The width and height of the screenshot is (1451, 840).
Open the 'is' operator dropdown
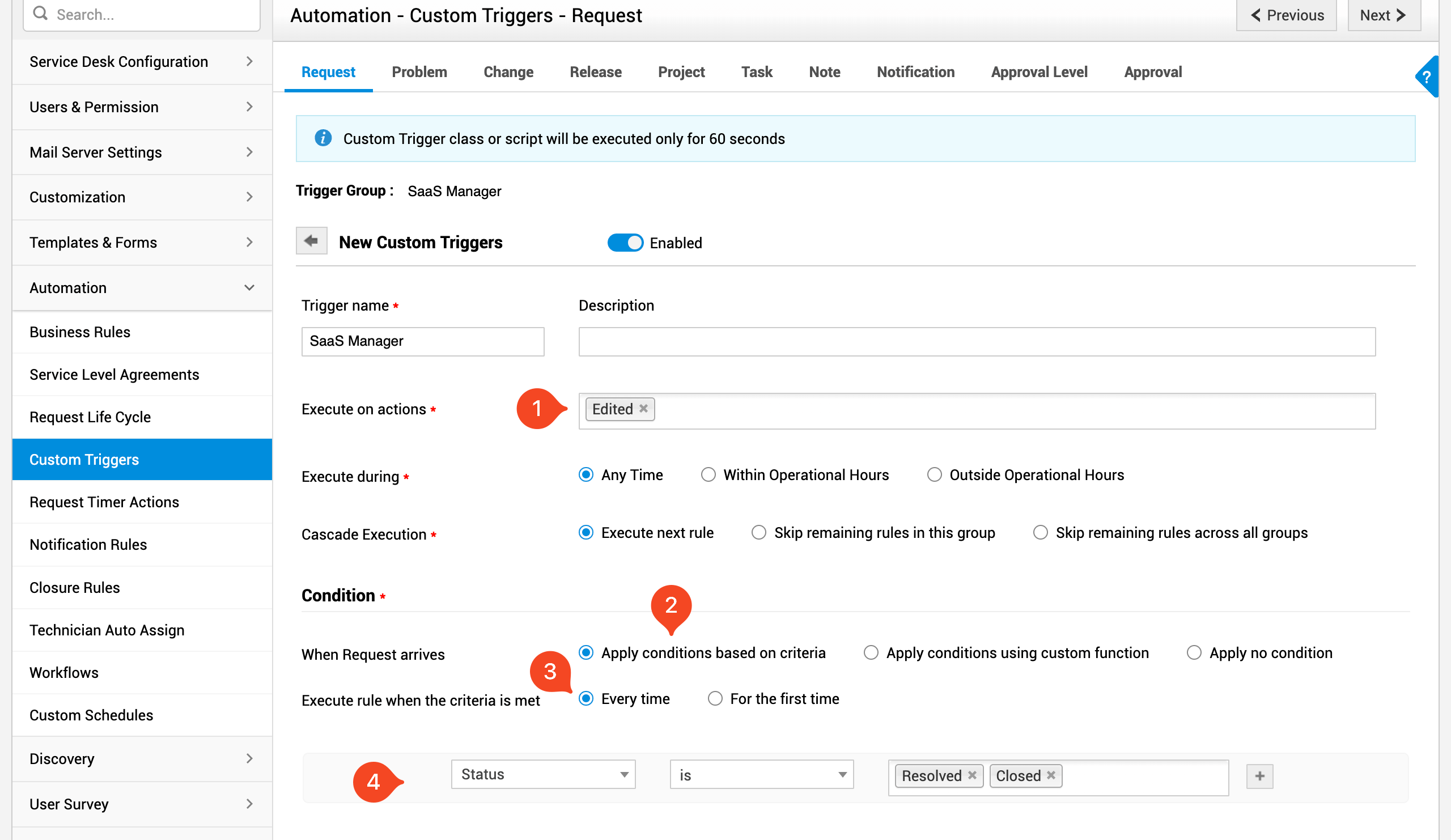[x=761, y=774]
